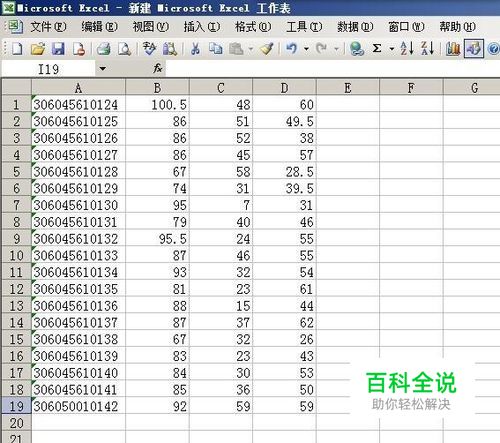Open Help question mark icon
The height and width of the screenshot is (443, 500).
click(x=494, y=49)
